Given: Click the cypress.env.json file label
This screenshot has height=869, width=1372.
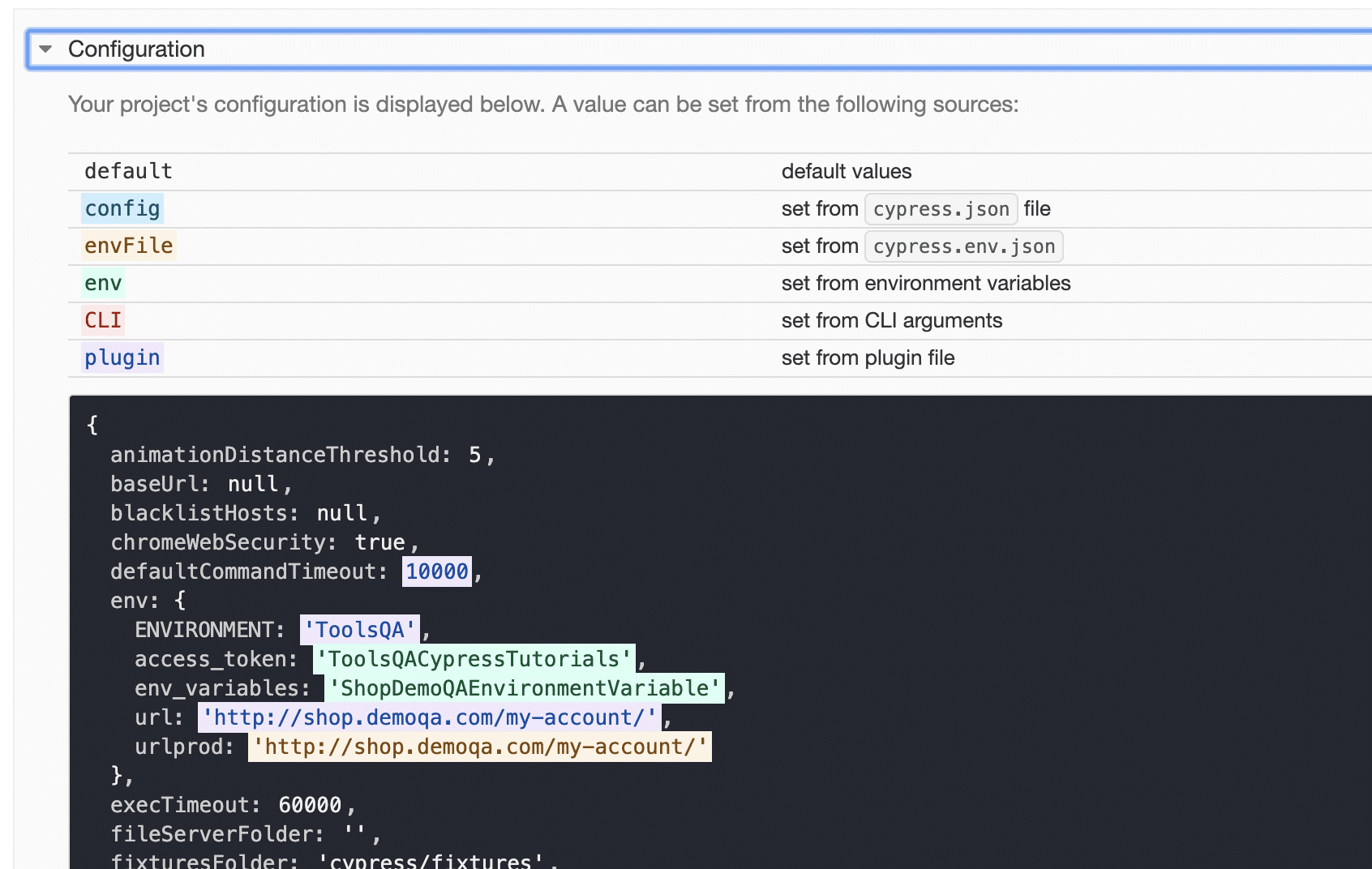Looking at the screenshot, I should 963,246.
